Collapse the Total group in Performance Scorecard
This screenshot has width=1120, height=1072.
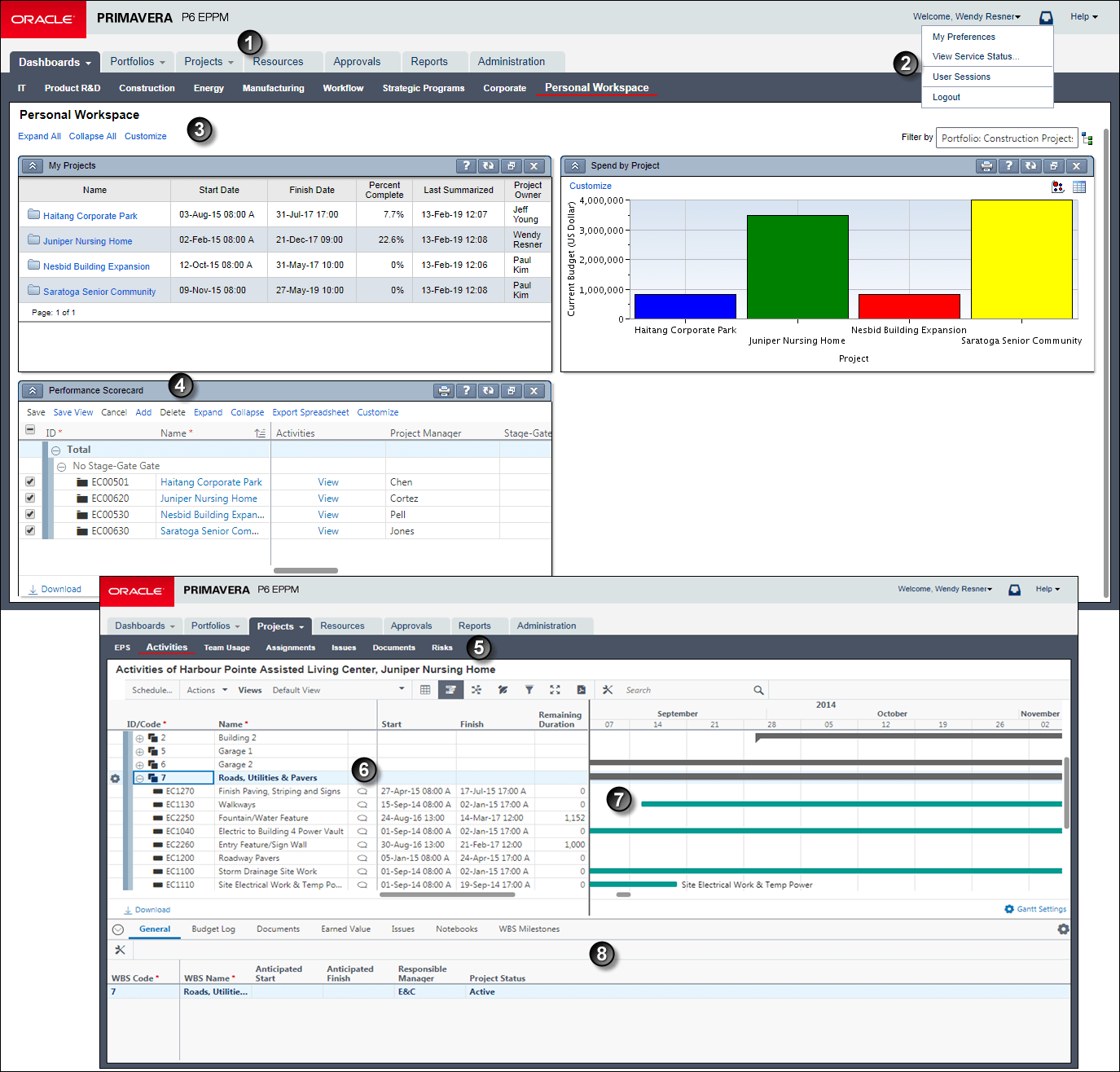[56, 450]
